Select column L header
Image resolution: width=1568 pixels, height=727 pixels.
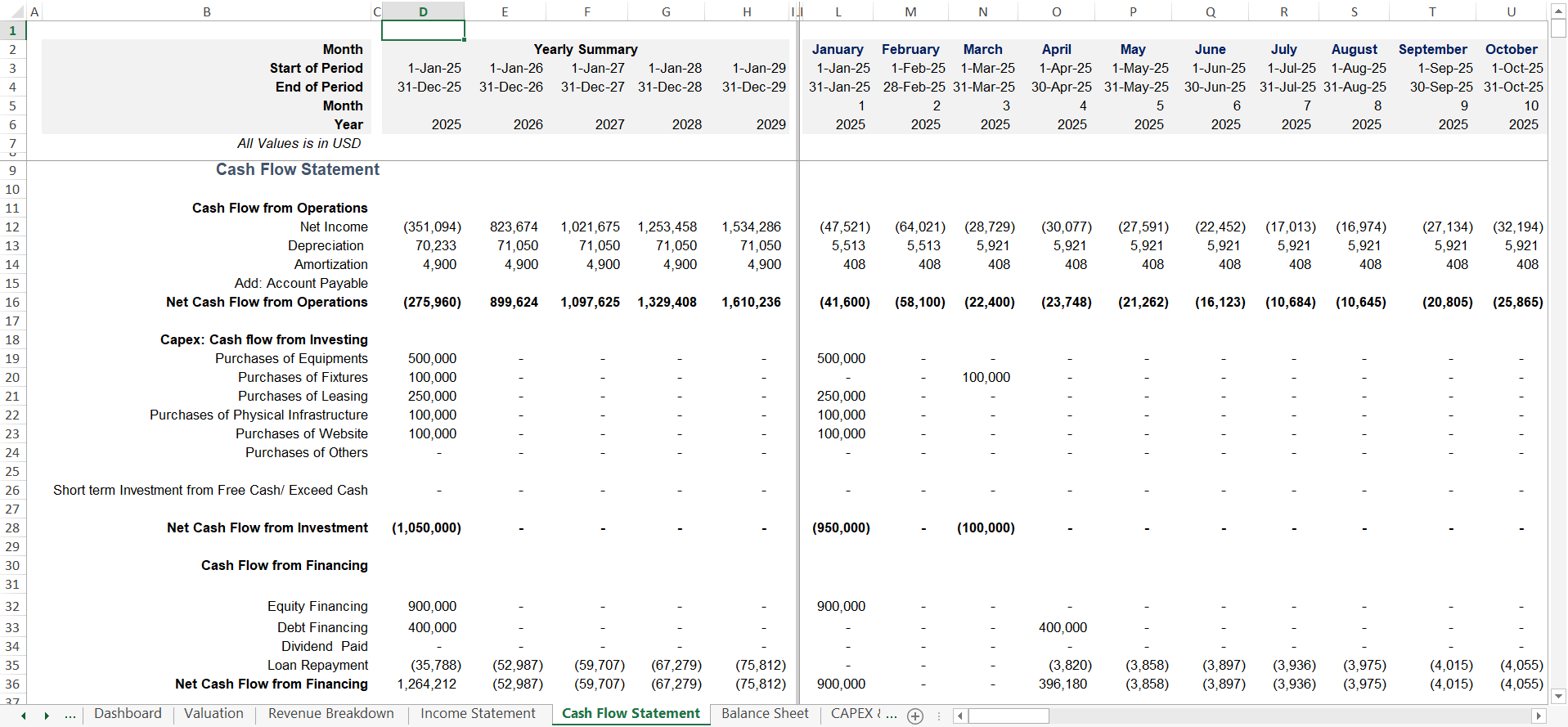point(838,11)
